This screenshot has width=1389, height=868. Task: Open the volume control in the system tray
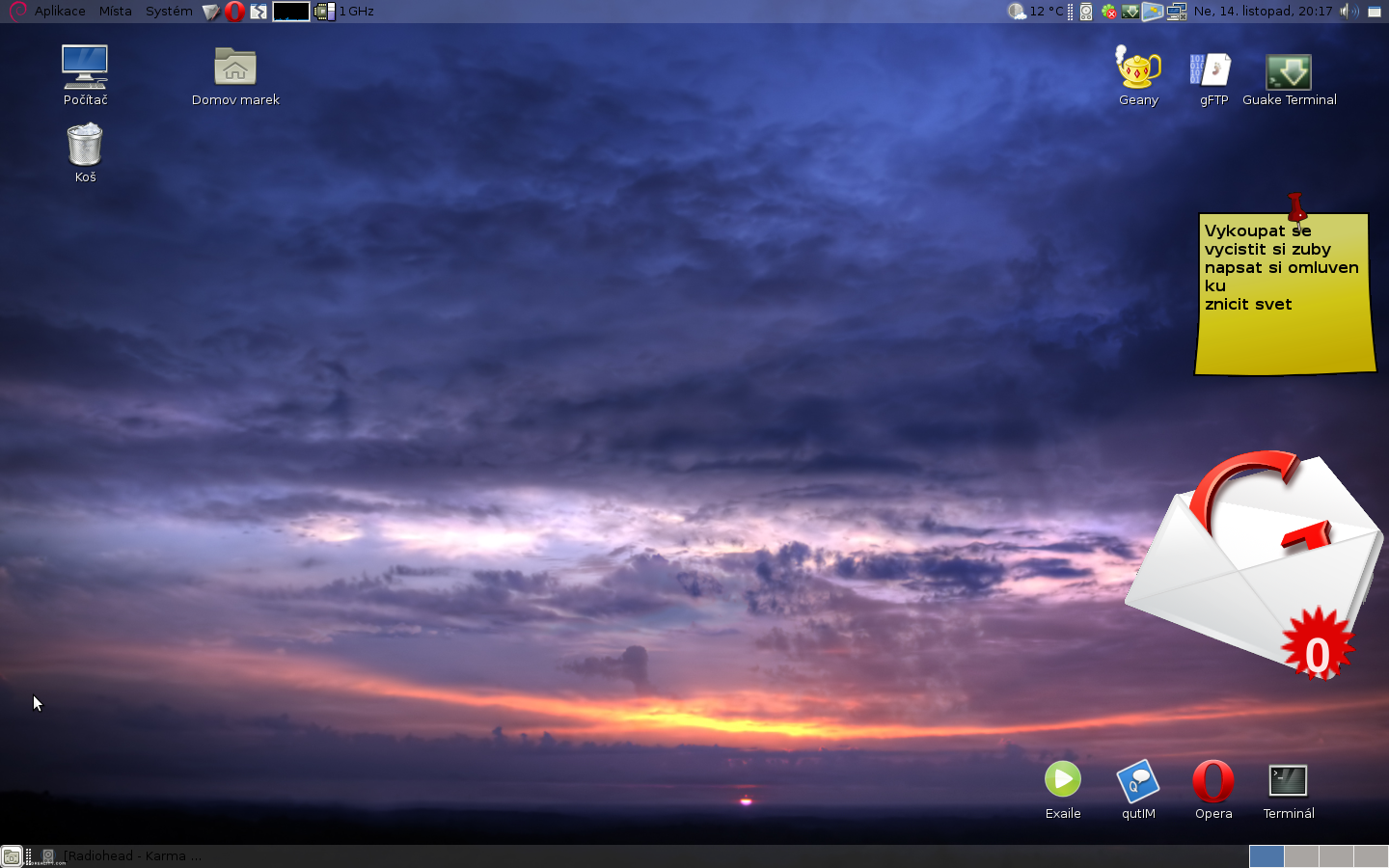1347,11
